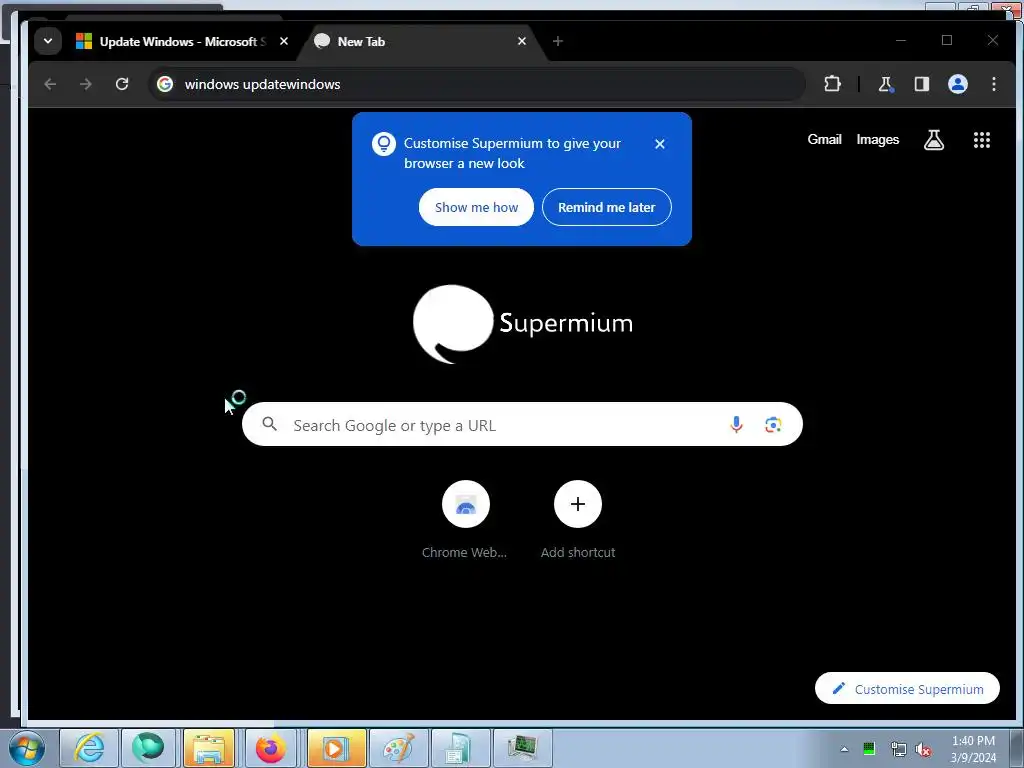Click the magnifier icon in search box

pos(270,424)
